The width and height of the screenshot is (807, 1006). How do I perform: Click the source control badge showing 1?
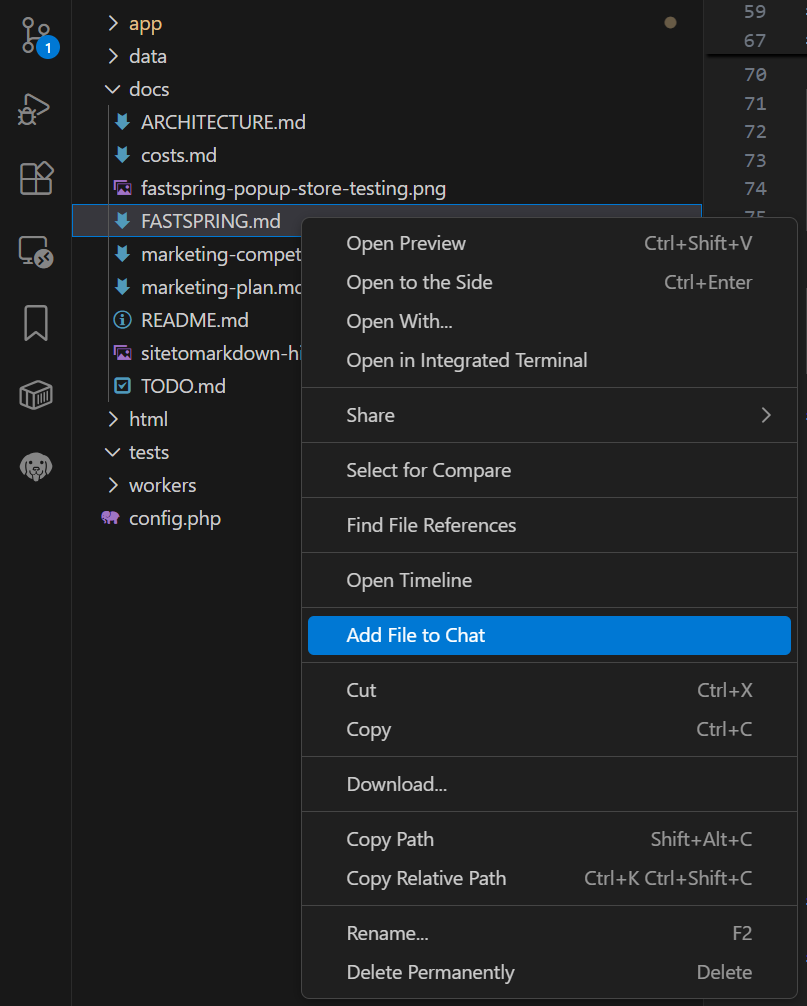48,47
